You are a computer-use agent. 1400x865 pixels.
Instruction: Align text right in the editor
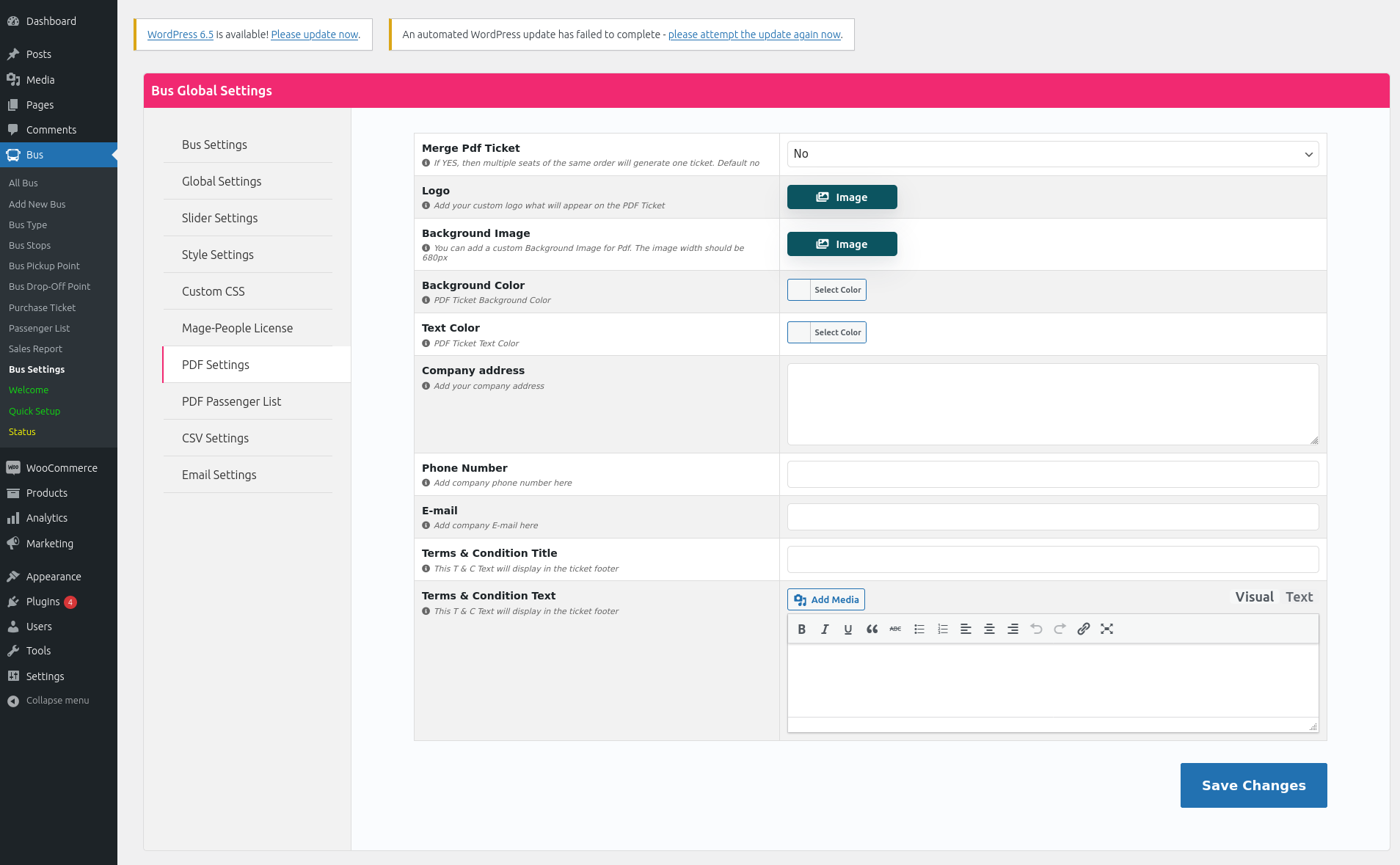tap(1013, 629)
